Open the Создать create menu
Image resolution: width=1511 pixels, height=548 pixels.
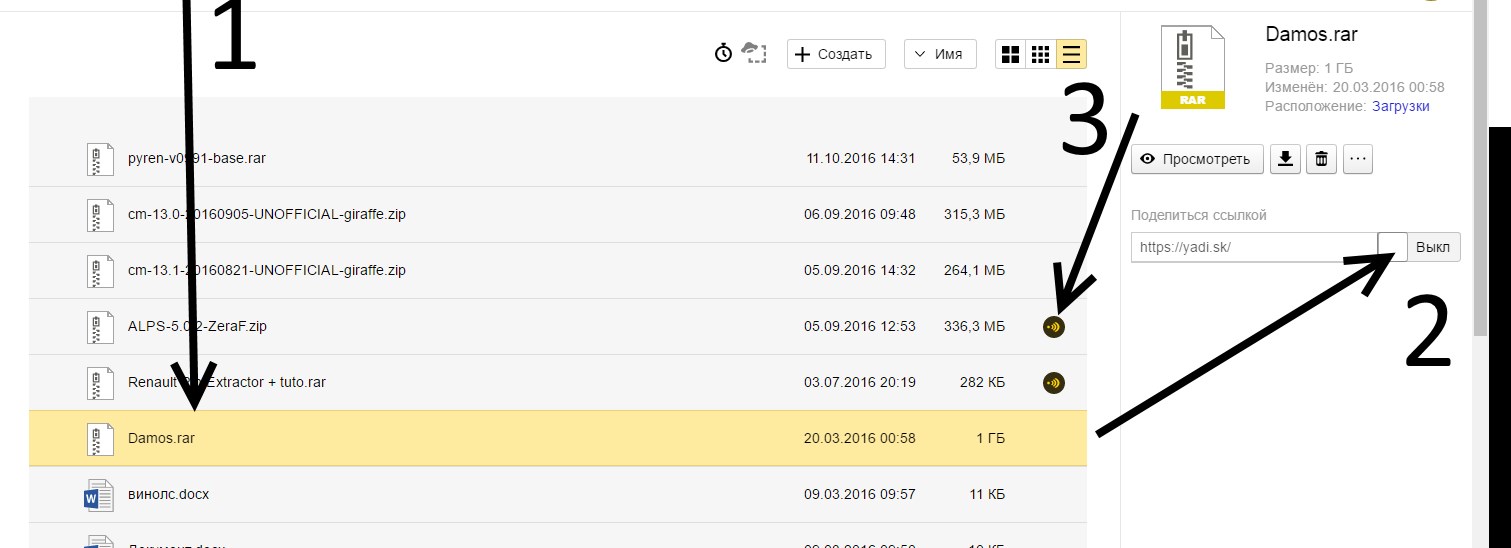[836, 54]
